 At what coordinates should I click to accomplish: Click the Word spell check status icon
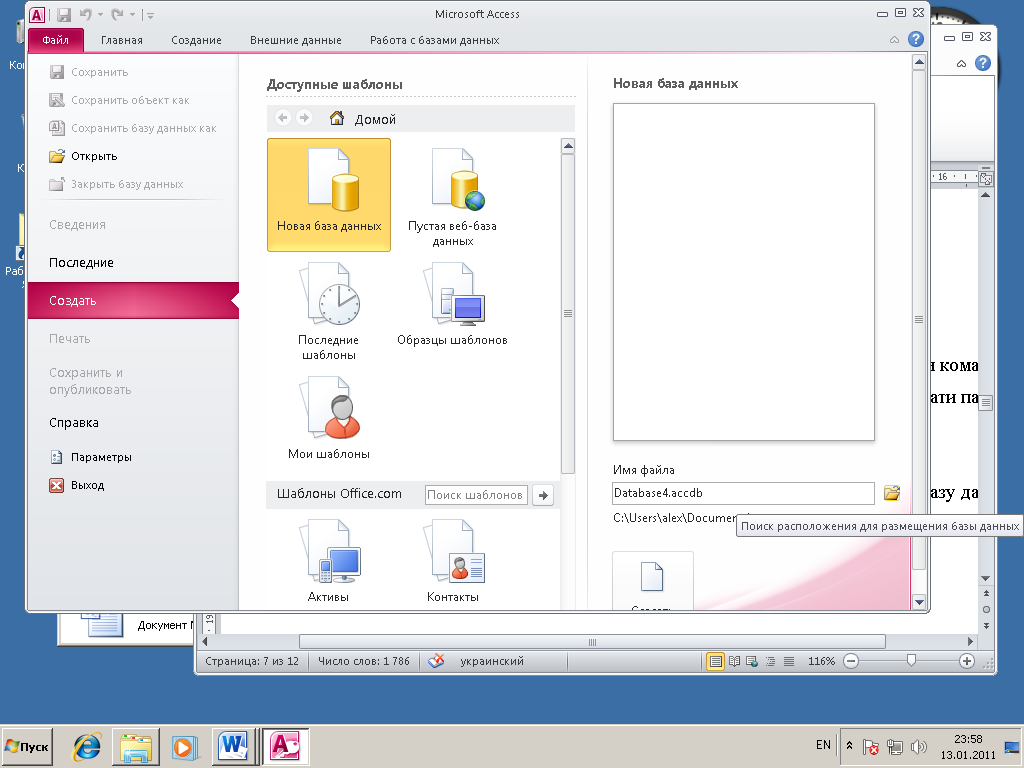click(436, 661)
